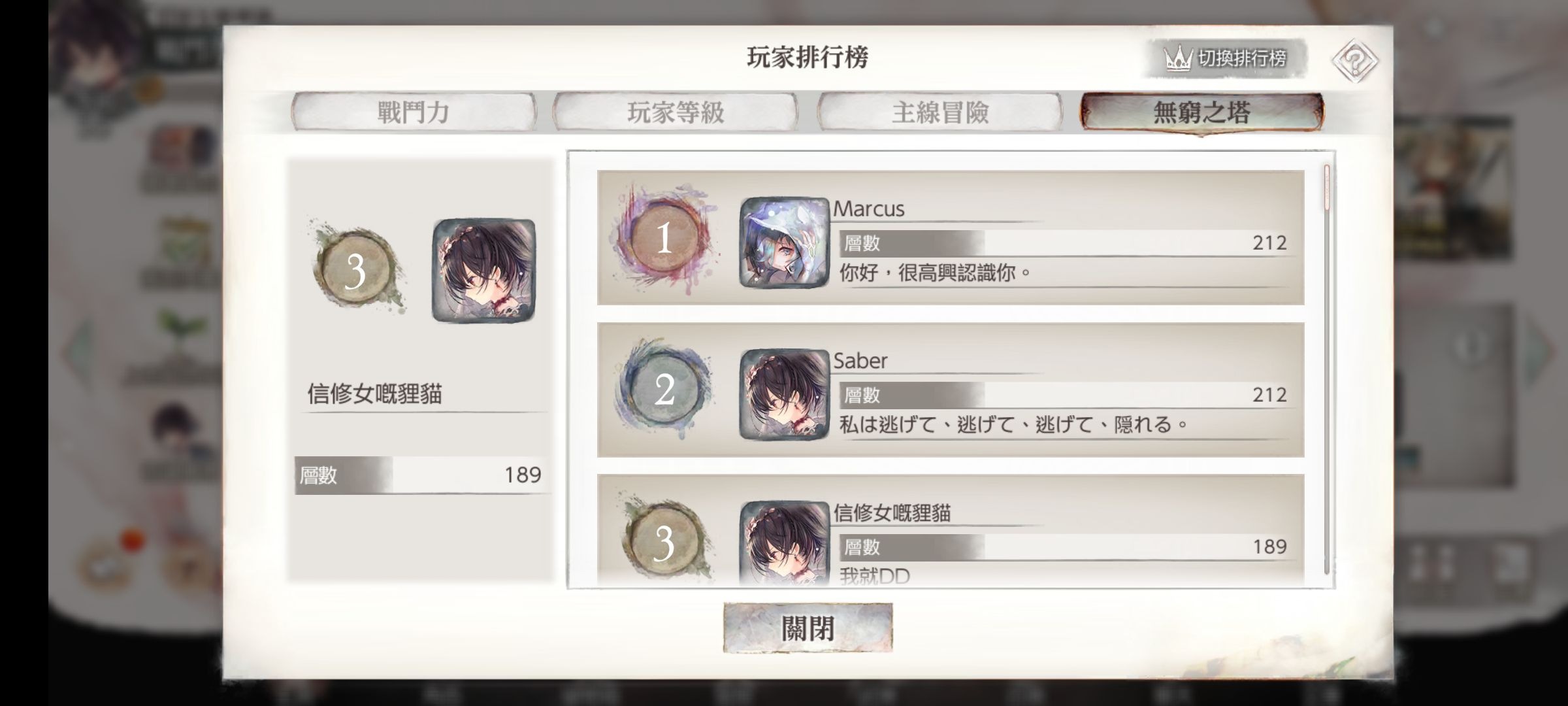
Task: Switch to the 戰鬥力 tab
Action: click(414, 112)
